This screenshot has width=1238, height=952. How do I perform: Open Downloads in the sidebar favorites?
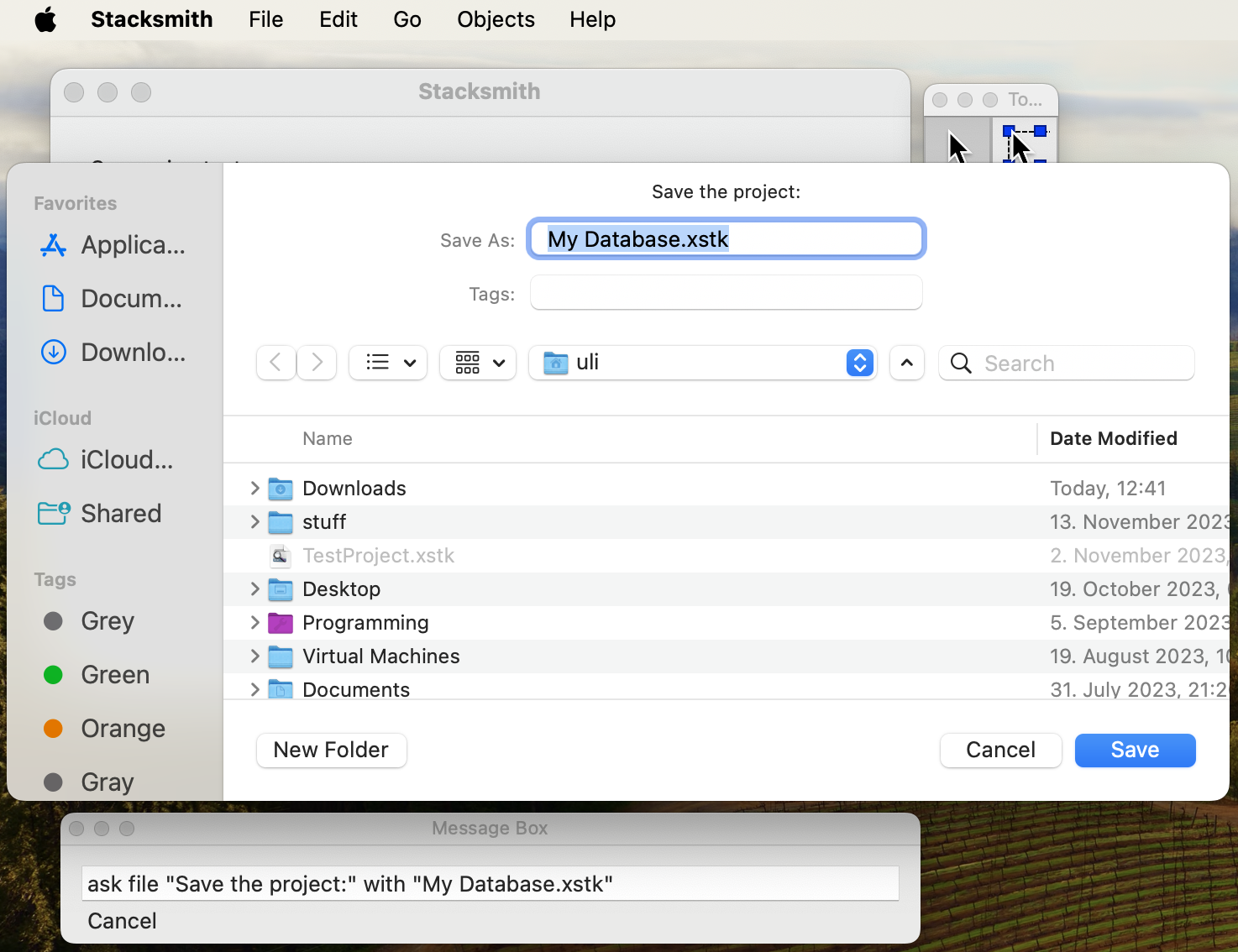(114, 353)
